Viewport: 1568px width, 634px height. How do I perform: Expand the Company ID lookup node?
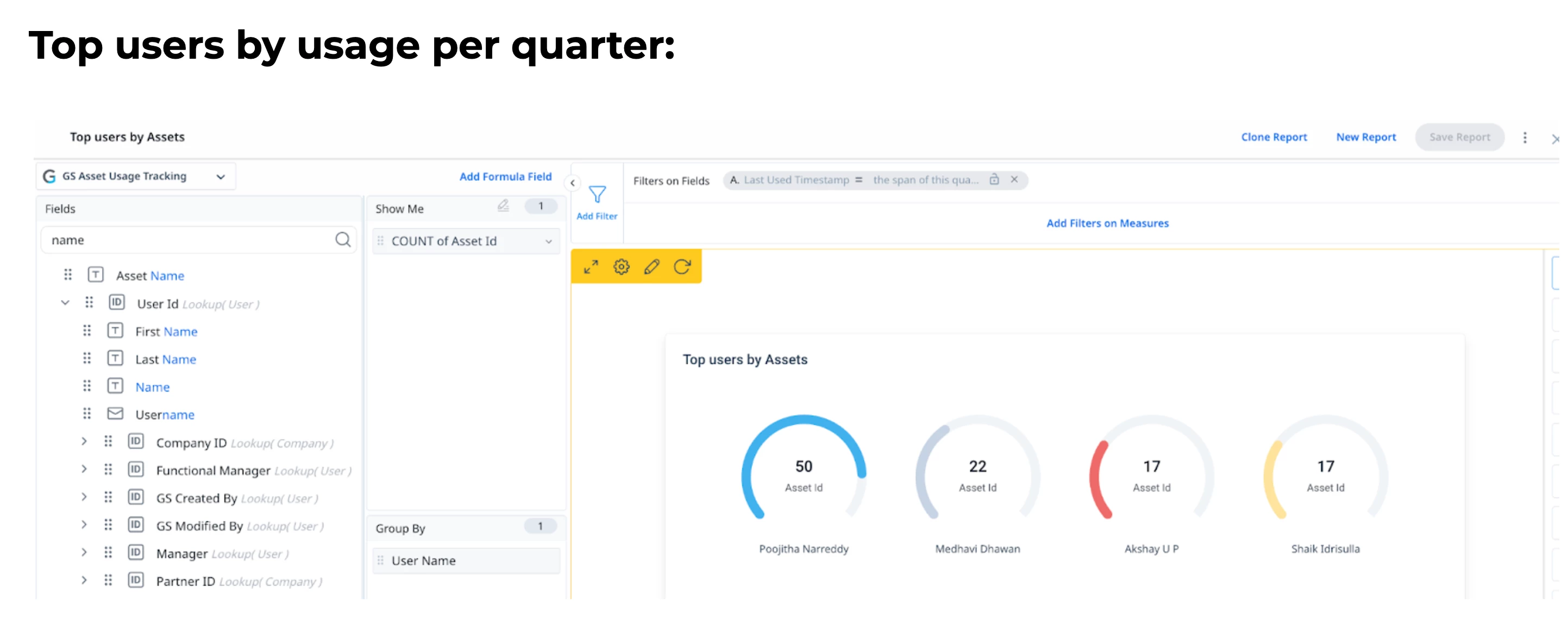(x=84, y=442)
